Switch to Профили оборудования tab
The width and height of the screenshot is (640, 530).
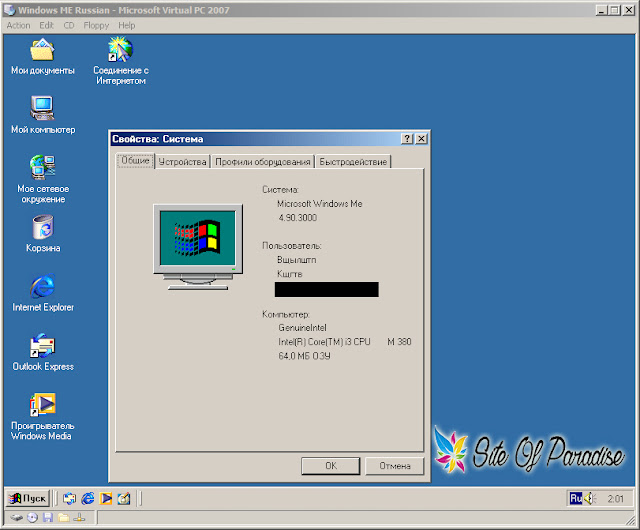[262, 162]
